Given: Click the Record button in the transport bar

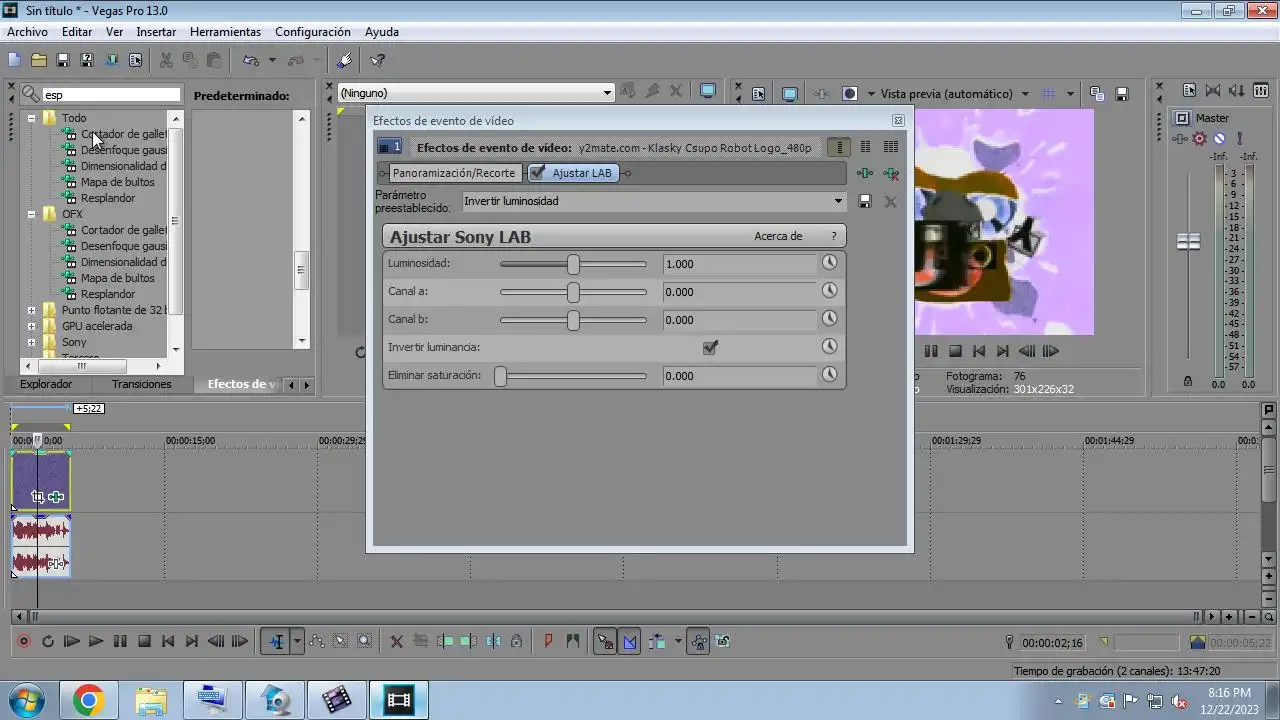Looking at the screenshot, I should (x=23, y=642).
